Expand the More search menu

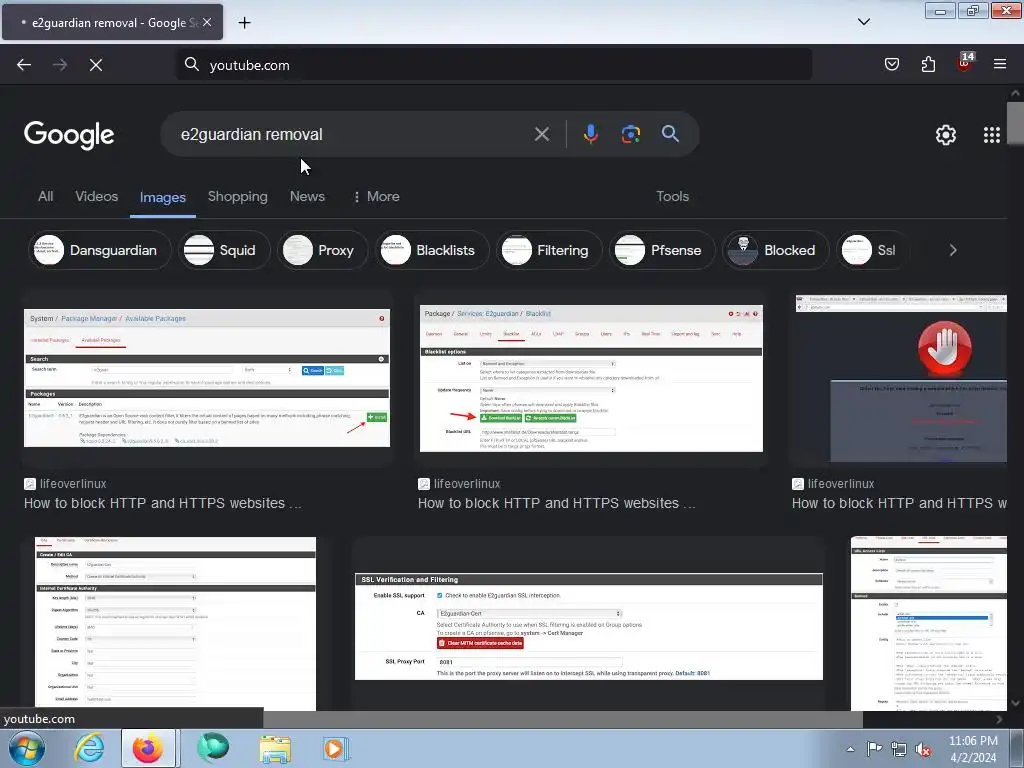coord(376,197)
